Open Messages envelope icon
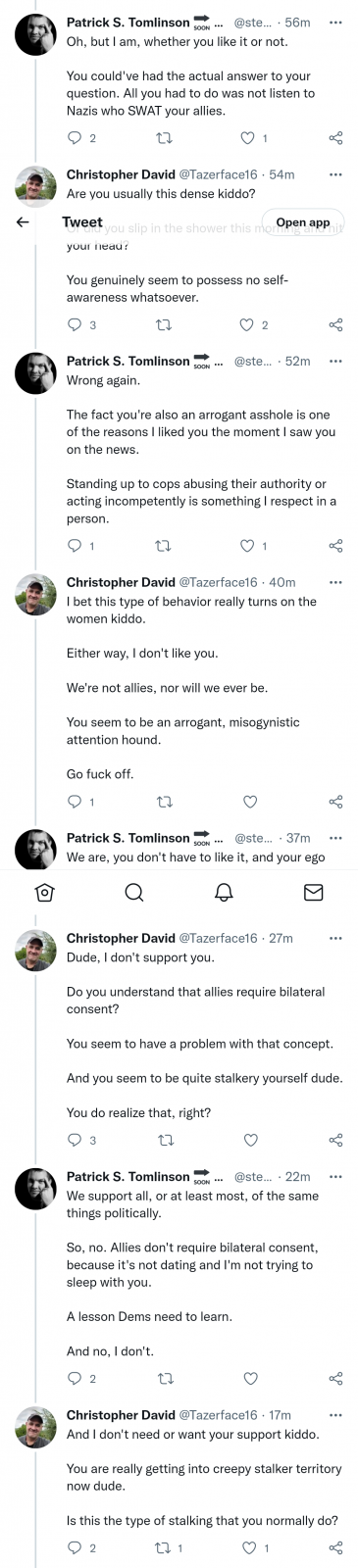This screenshot has height=1568, width=358. point(314,892)
